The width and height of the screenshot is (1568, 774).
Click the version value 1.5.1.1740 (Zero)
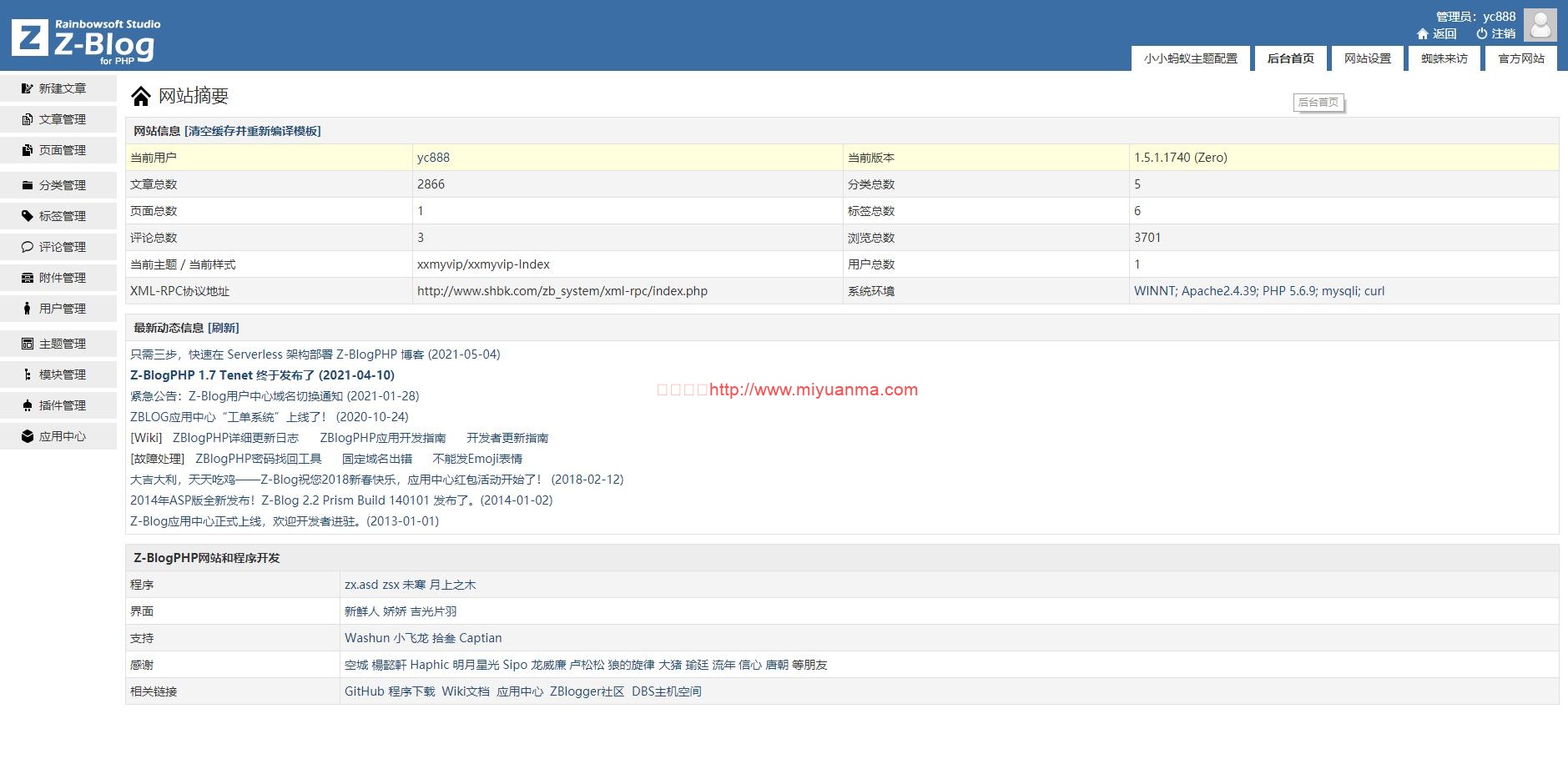[x=1181, y=158]
